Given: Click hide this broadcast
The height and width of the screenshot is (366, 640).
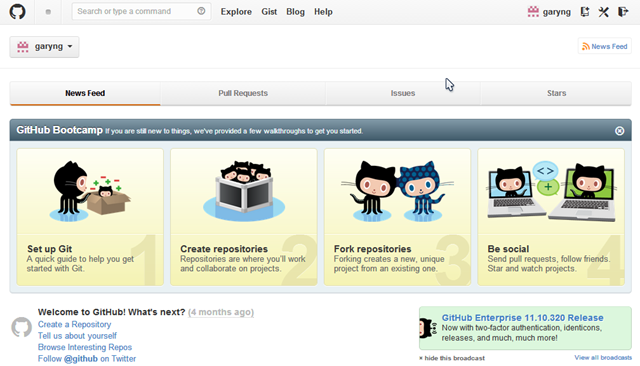Looking at the screenshot, I should pos(452,358).
